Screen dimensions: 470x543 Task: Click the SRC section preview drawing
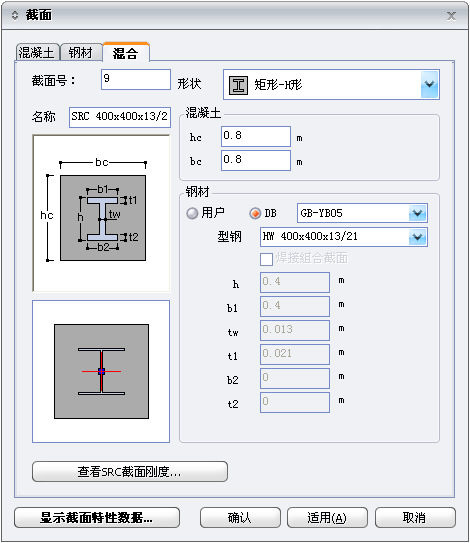pos(101,372)
